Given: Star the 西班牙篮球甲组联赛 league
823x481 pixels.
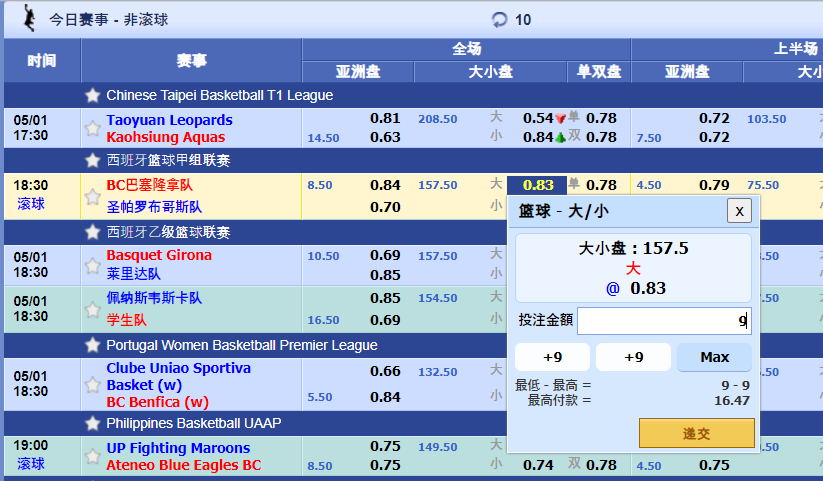Looking at the screenshot, I should 93,160.
